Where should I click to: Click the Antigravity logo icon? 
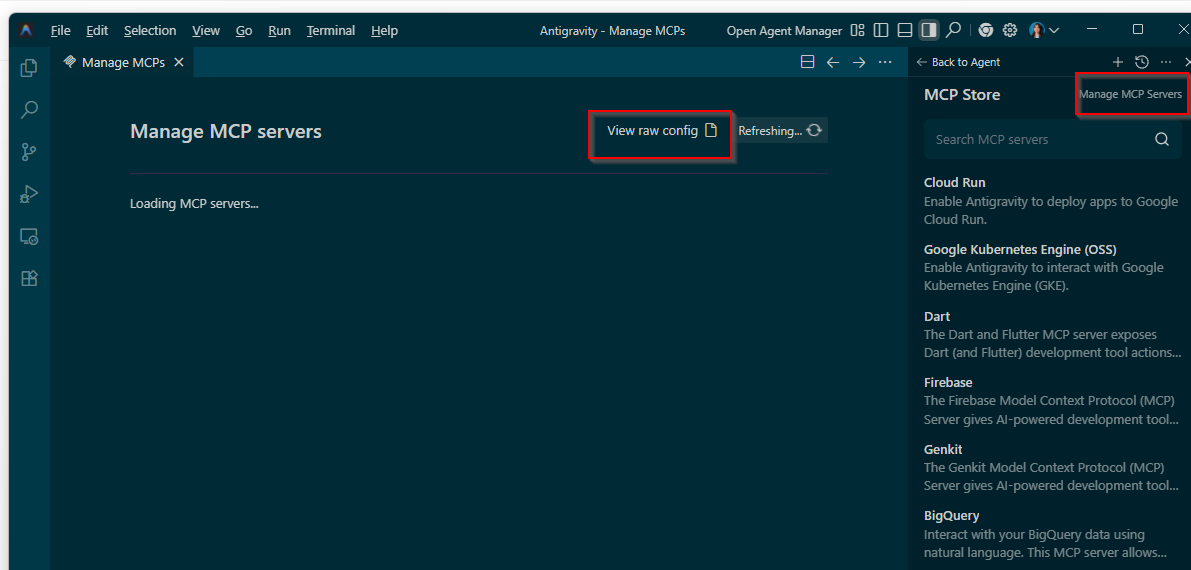point(26,30)
